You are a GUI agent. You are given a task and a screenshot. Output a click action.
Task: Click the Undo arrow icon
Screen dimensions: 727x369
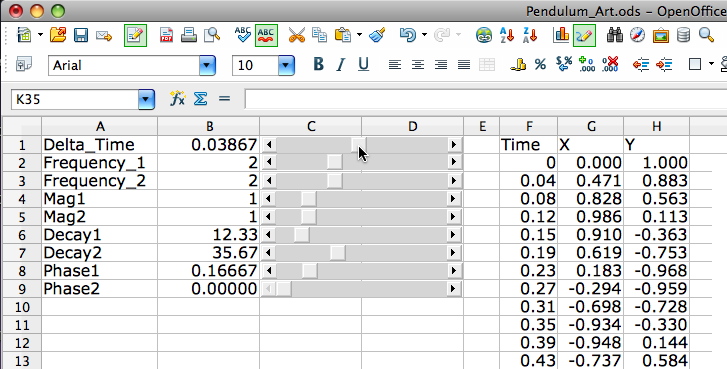tap(408, 35)
